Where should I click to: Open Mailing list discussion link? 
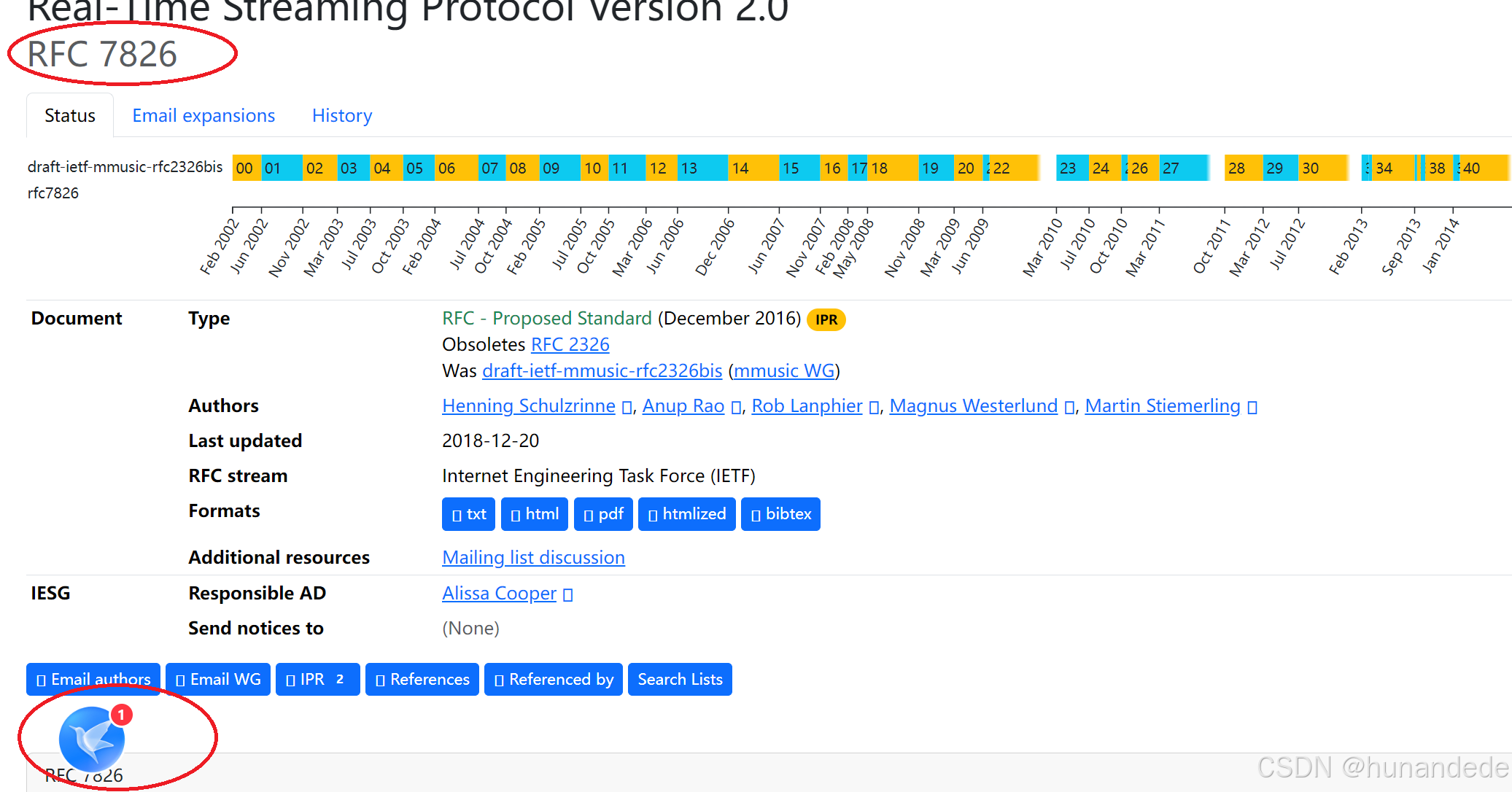tap(533, 557)
